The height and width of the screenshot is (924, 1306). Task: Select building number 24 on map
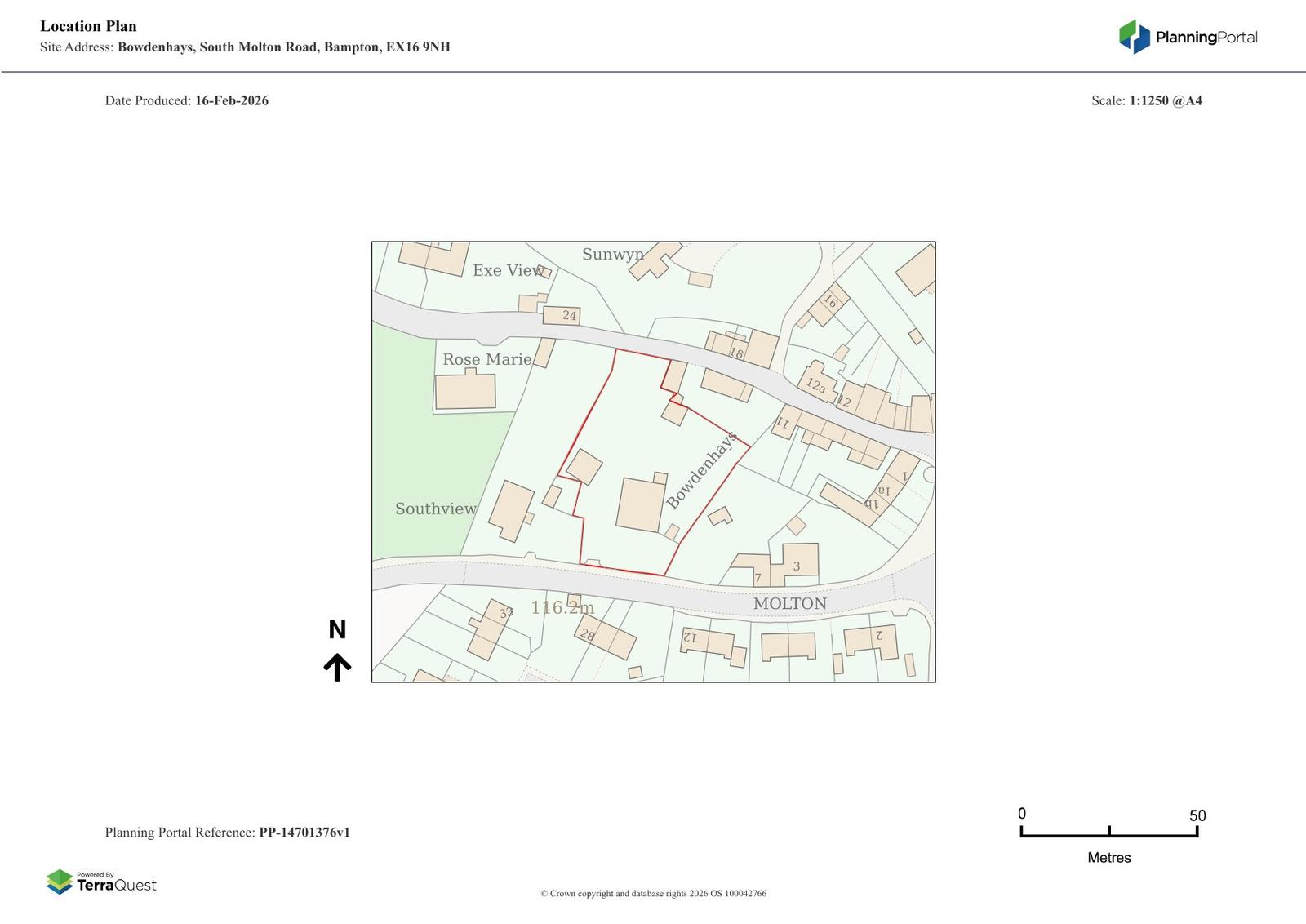click(x=569, y=315)
